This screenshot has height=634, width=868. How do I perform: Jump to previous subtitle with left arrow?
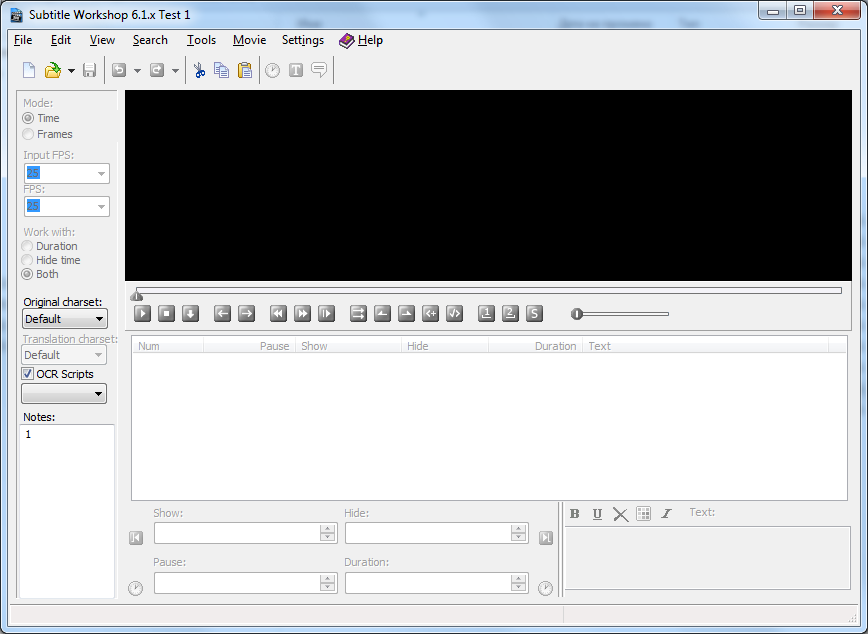tap(223, 313)
